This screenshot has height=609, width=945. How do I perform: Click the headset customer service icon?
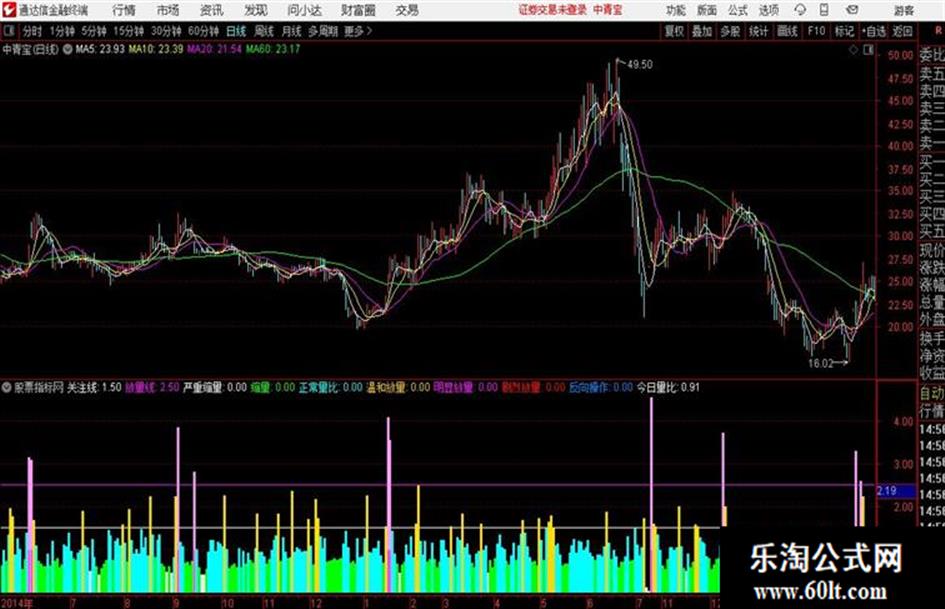pyautogui.click(x=800, y=10)
